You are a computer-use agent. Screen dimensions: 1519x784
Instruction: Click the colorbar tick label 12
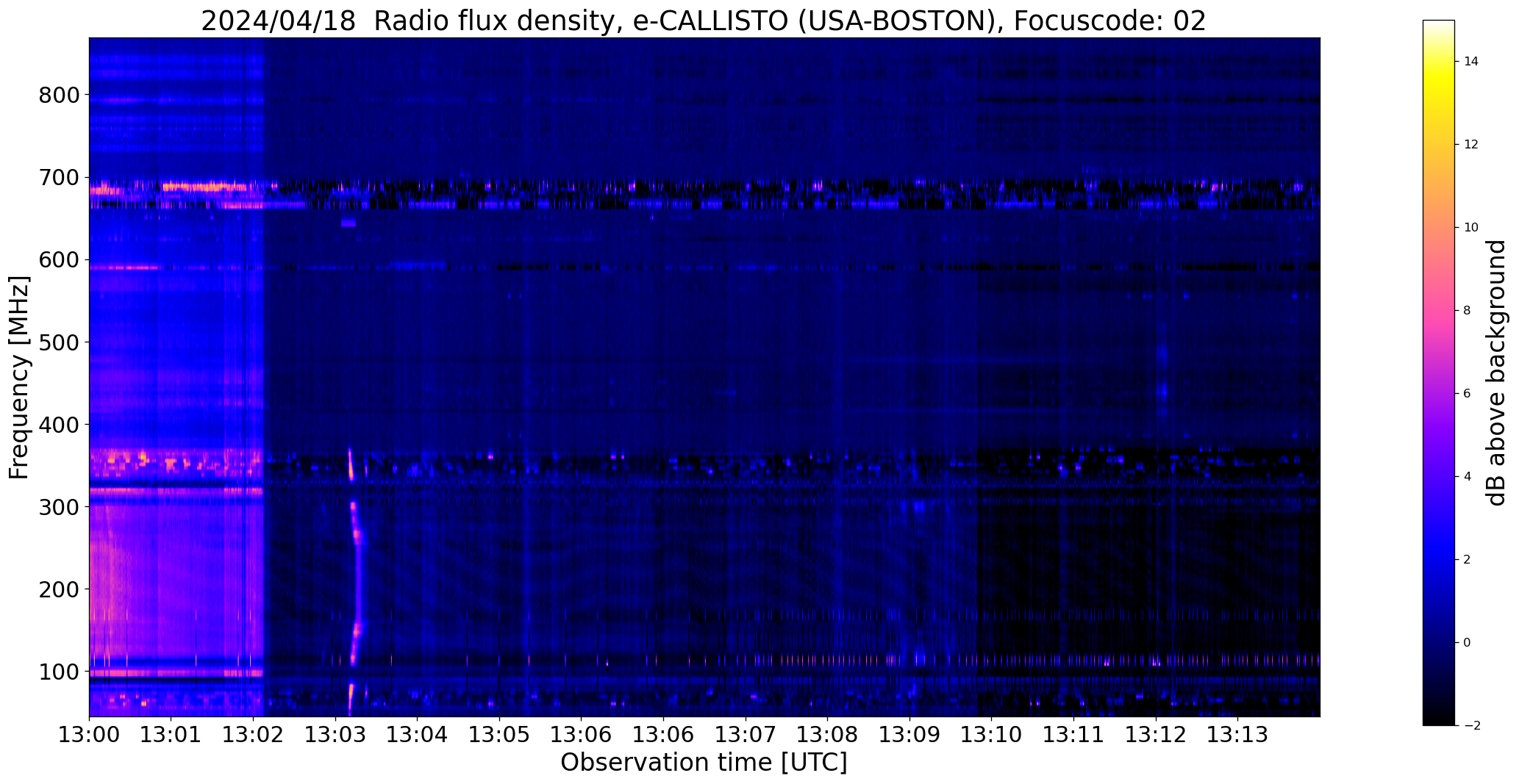(x=1471, y=145)
